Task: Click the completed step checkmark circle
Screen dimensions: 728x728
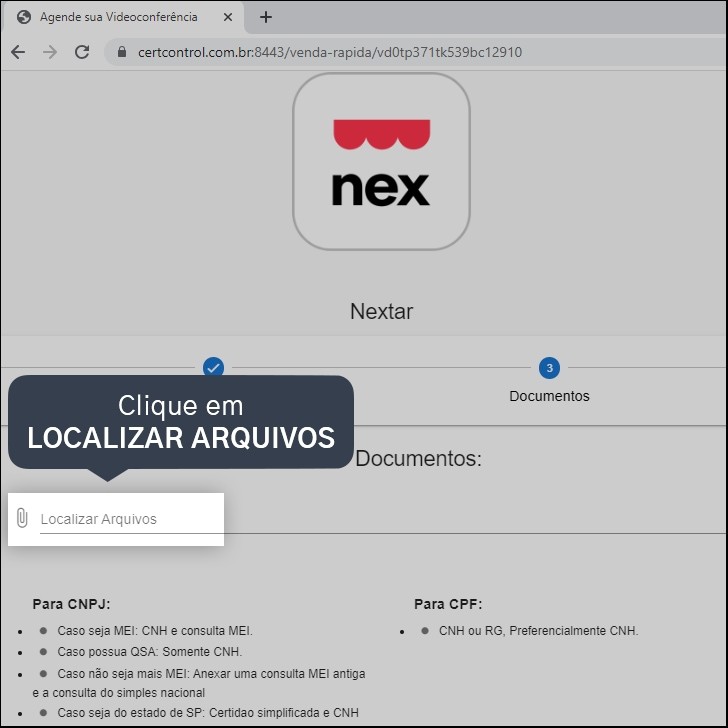Action: (x=213, y=367)
